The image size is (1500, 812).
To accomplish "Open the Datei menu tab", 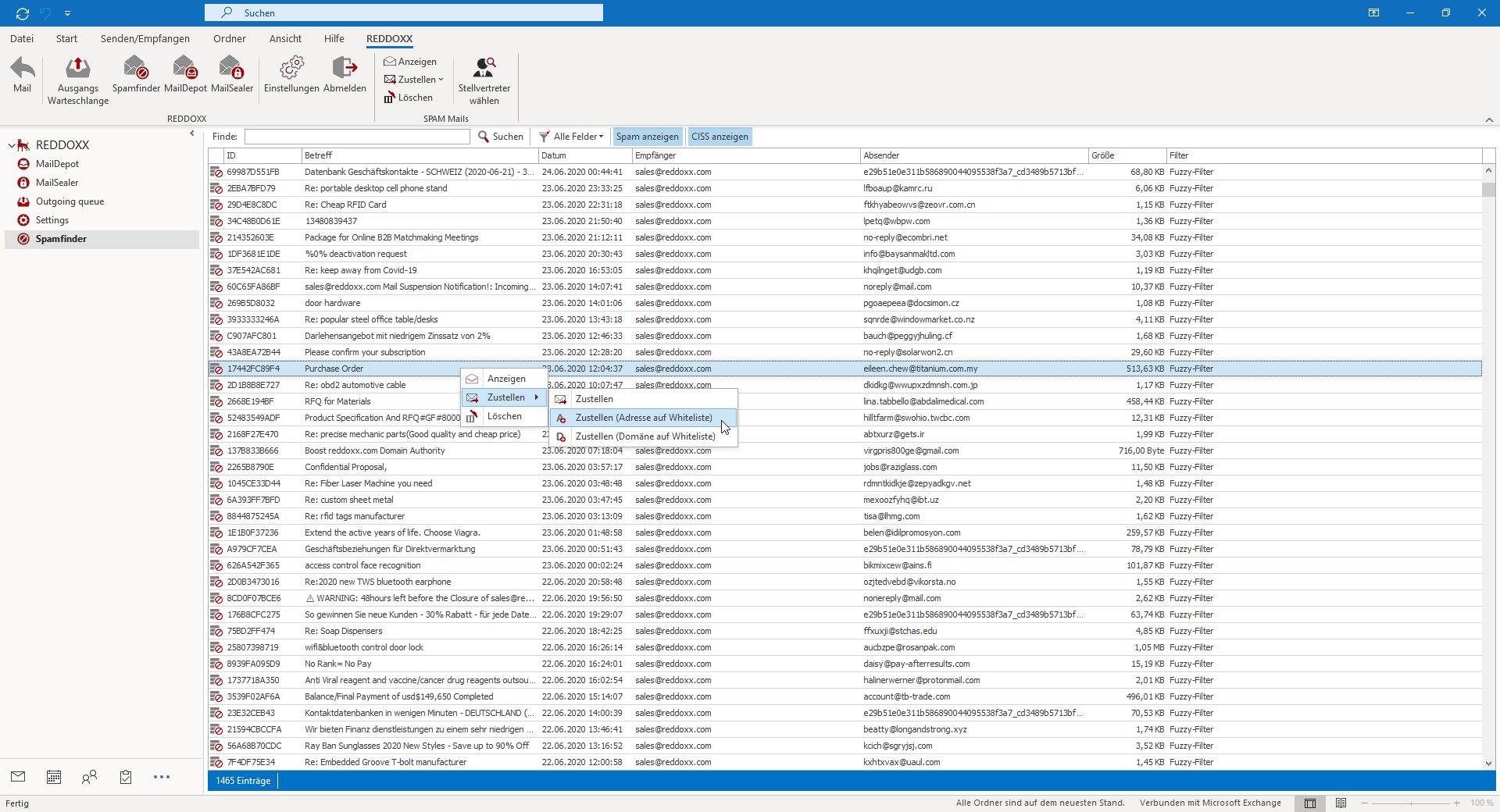I will [22, 38].
